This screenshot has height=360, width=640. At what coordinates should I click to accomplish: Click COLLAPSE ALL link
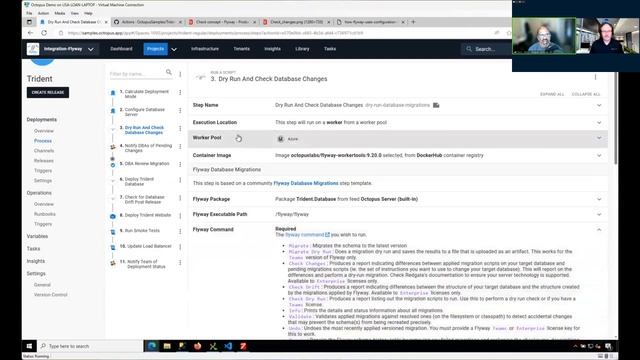(x=586, y=94)
